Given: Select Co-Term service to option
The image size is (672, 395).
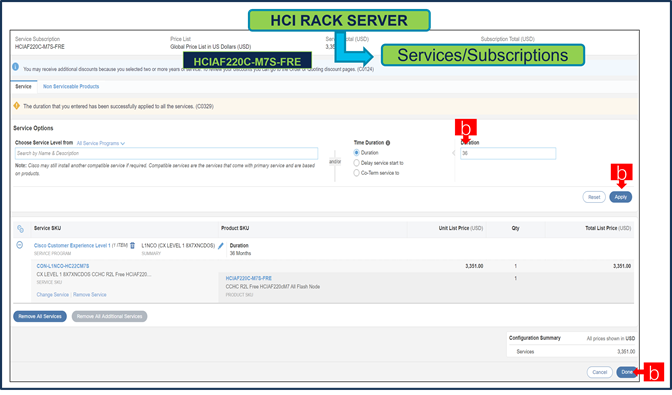Looking at the screenshot, I should pyautogui.click(x=356, y=173).
